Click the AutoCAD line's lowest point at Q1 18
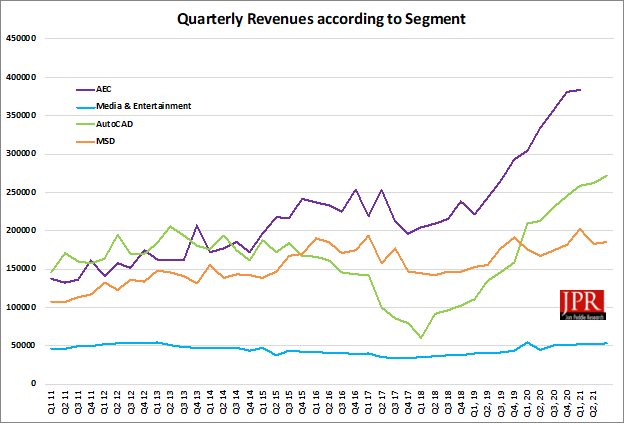624x424 pixels. click(421, 338)
